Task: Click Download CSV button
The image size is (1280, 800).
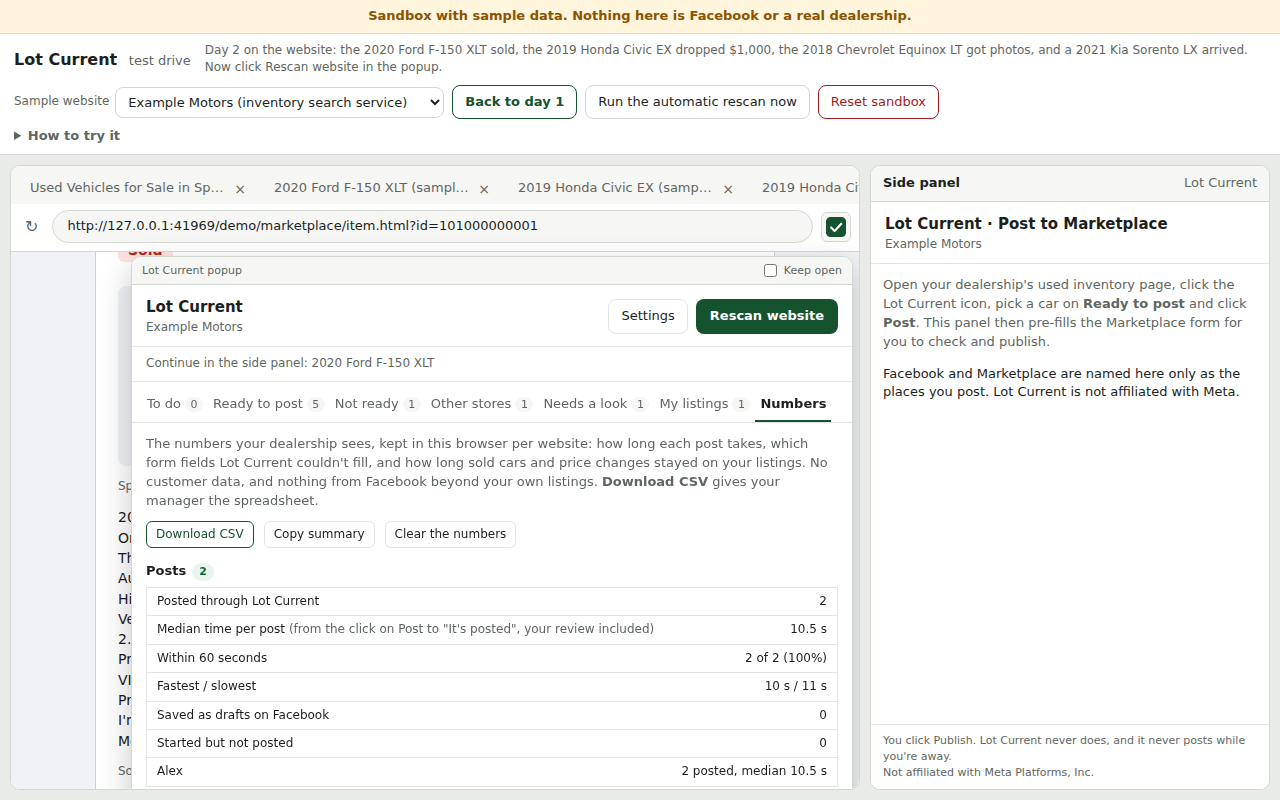Action: point(200,534)
